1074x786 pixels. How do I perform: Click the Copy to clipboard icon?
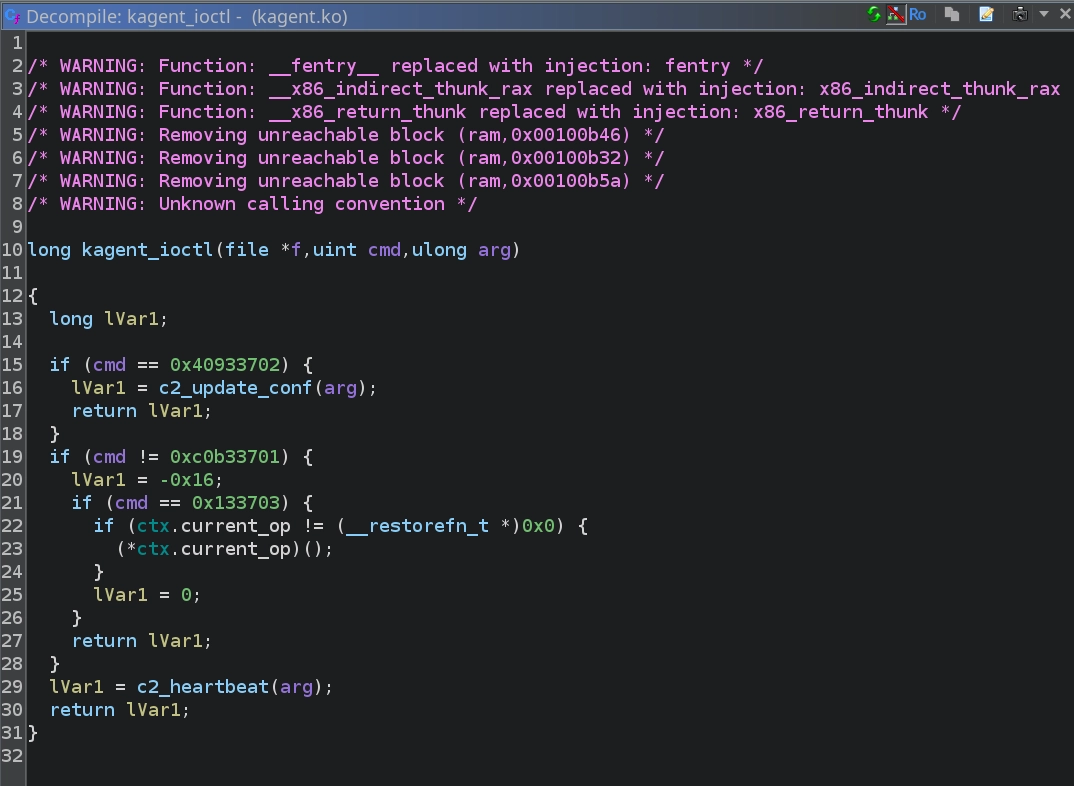tap(953, 14)
